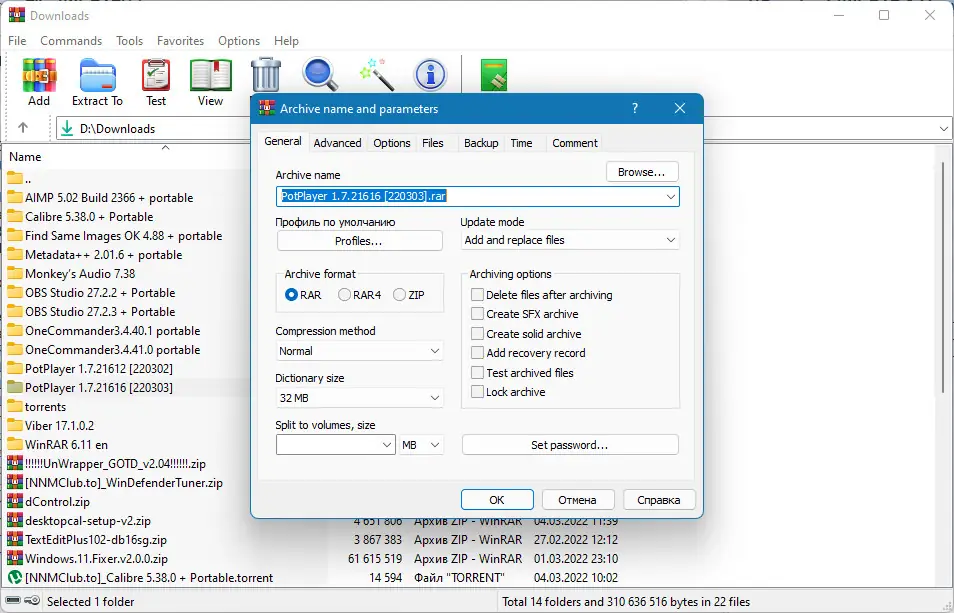Click the green Repair toolbar icon
This screenshot has height=613, width=954.
[493, 75]
